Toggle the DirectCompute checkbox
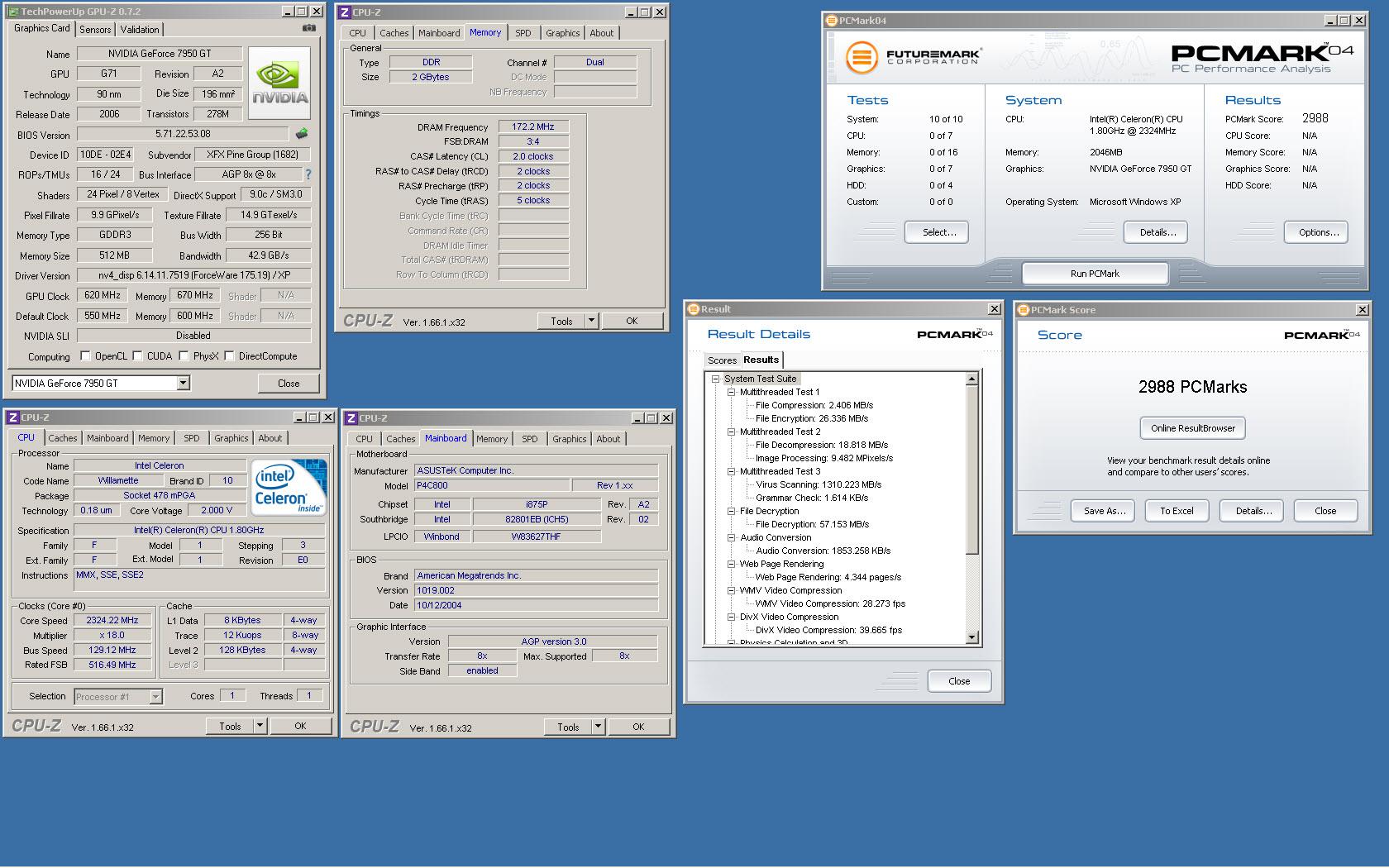This screenshot has height=868, width=1389. [230, 355]
